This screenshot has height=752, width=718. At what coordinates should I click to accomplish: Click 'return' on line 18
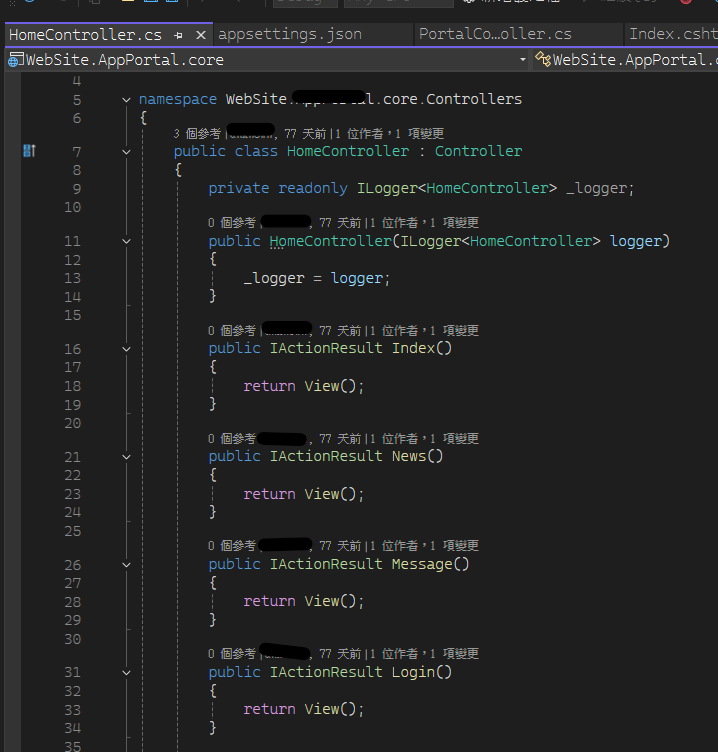pyautogui.click(x=269, y=386)
